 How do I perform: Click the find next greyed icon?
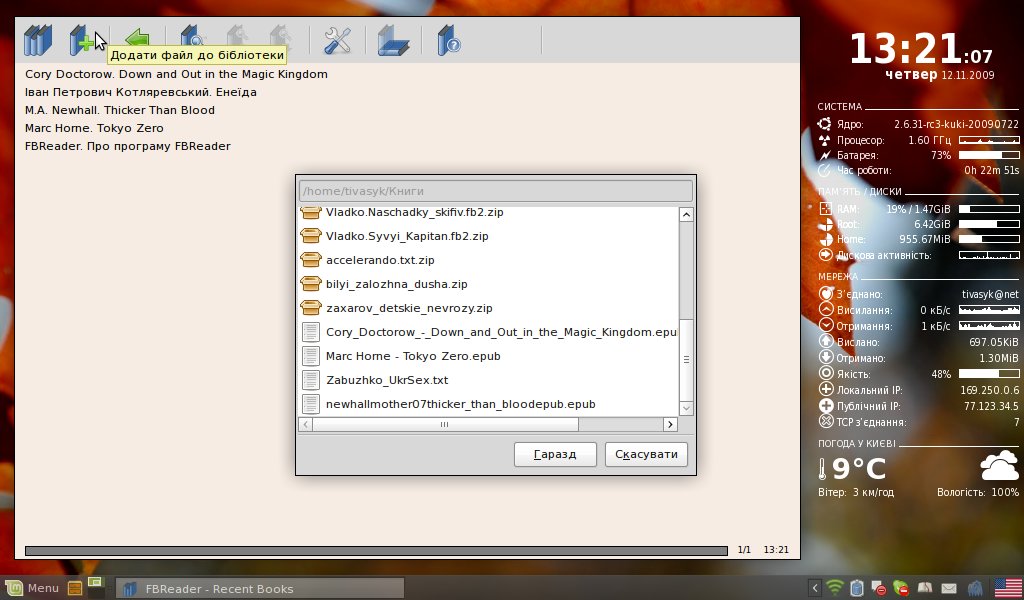tap(281, 37)
